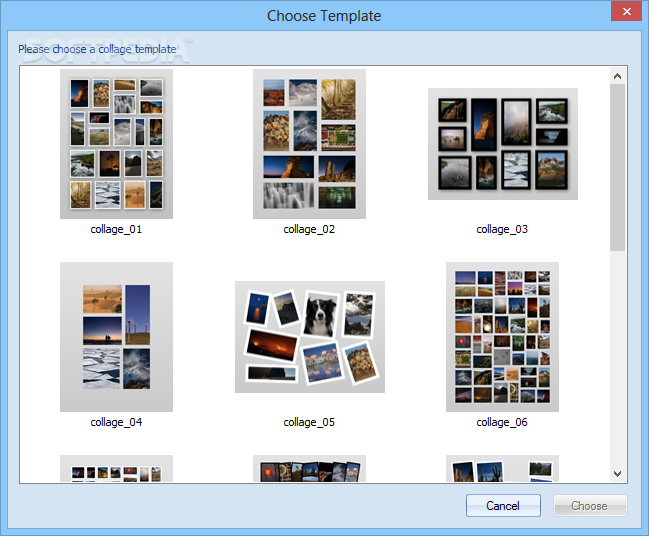
Task: Select the collage_01 template thumbnail
Action: pyautogui.click(x=116, y=144)
